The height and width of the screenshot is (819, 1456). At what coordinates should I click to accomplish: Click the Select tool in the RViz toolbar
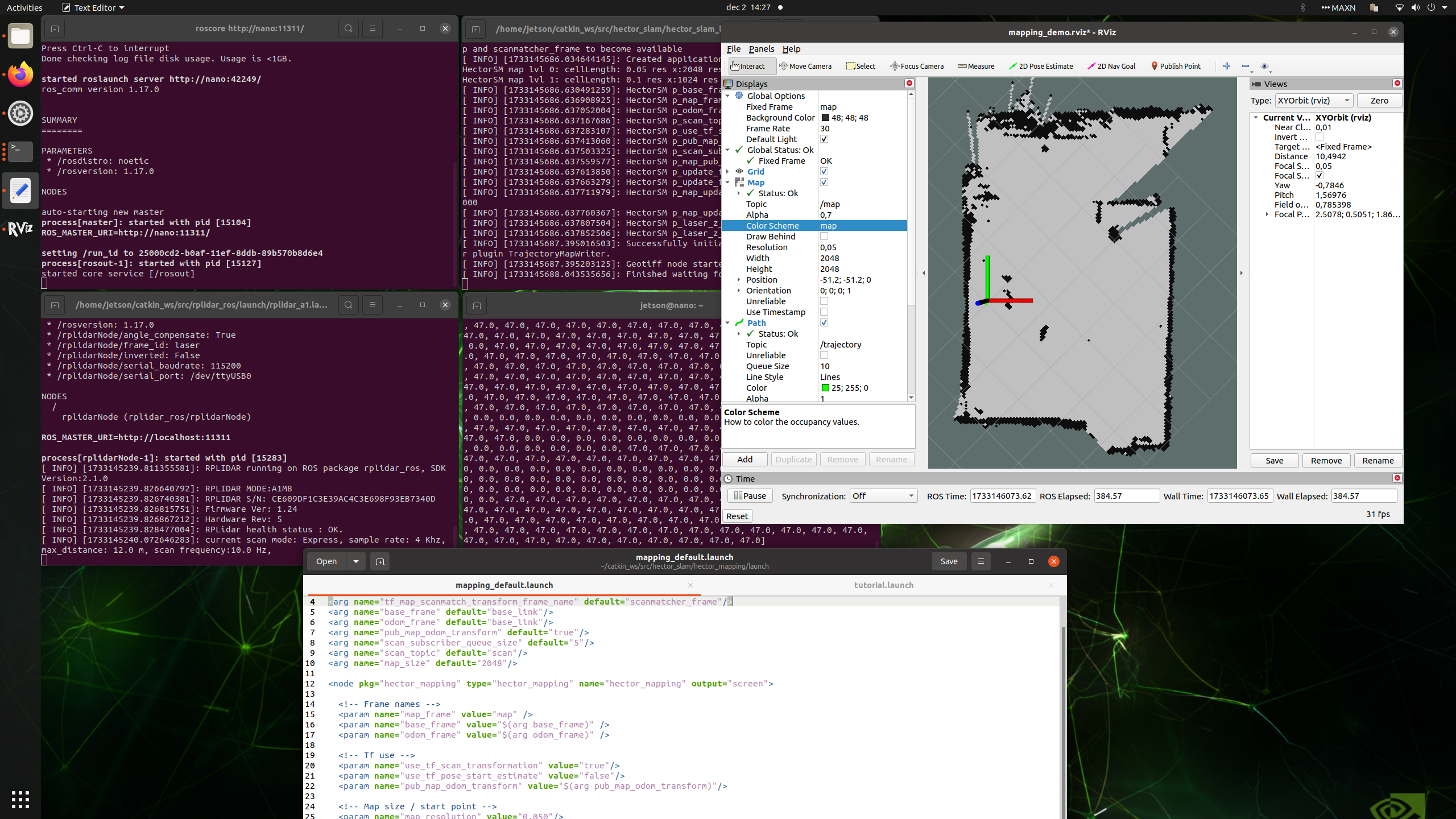tap(861, 66)
